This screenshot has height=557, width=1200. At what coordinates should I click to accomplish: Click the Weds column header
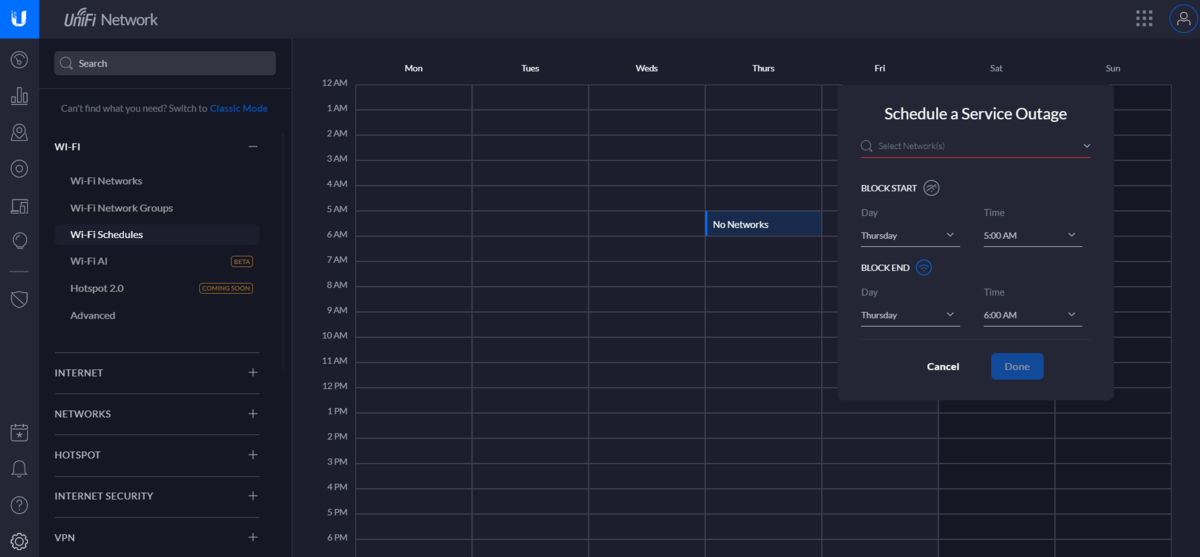coord(647,68)
